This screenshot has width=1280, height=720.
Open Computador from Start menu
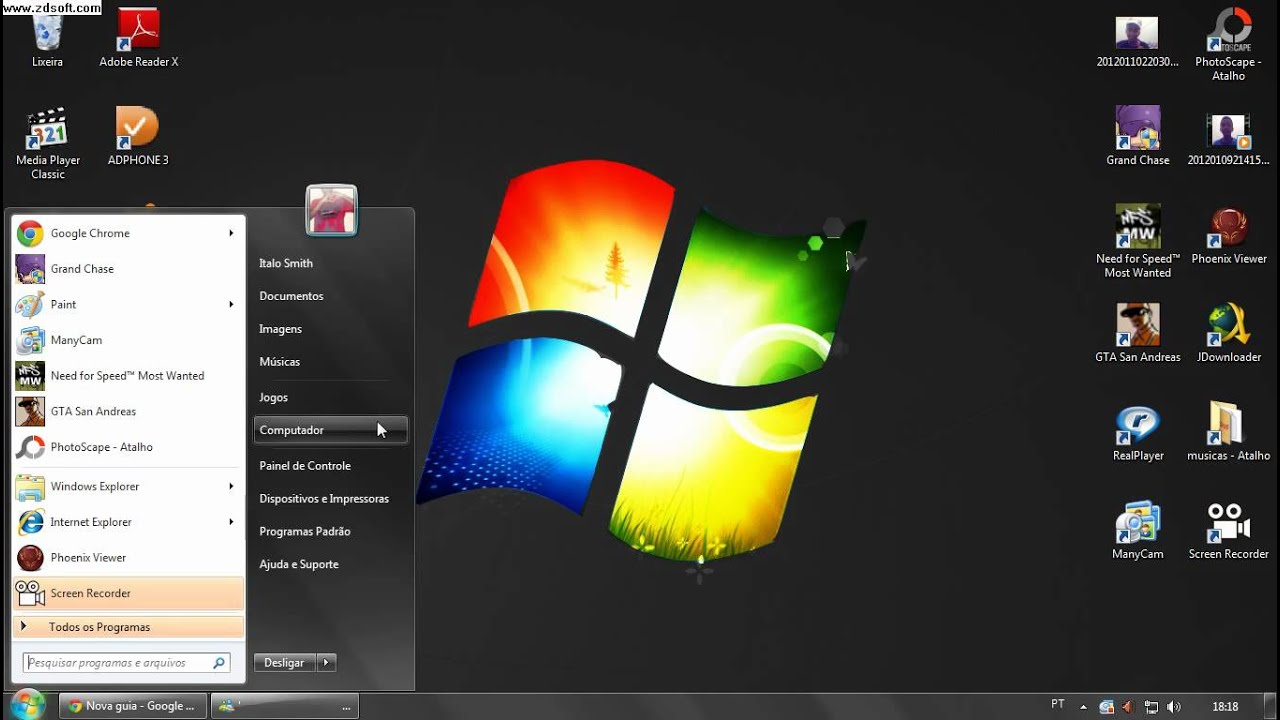point(330,430)
